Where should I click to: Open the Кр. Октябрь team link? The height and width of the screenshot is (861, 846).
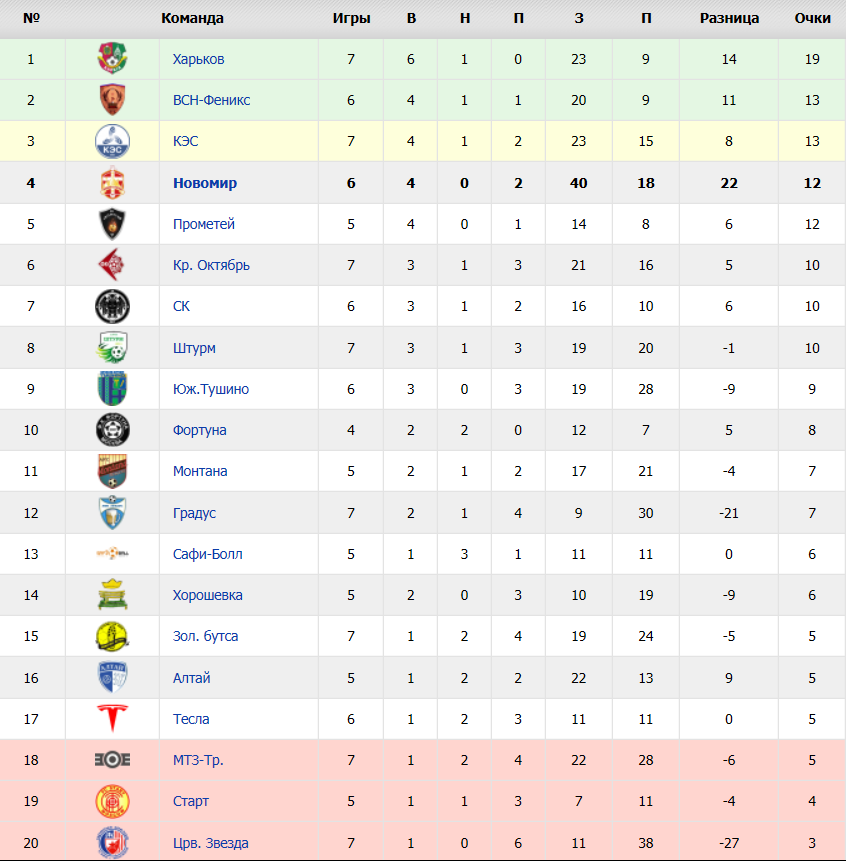[x=211, y=265]
